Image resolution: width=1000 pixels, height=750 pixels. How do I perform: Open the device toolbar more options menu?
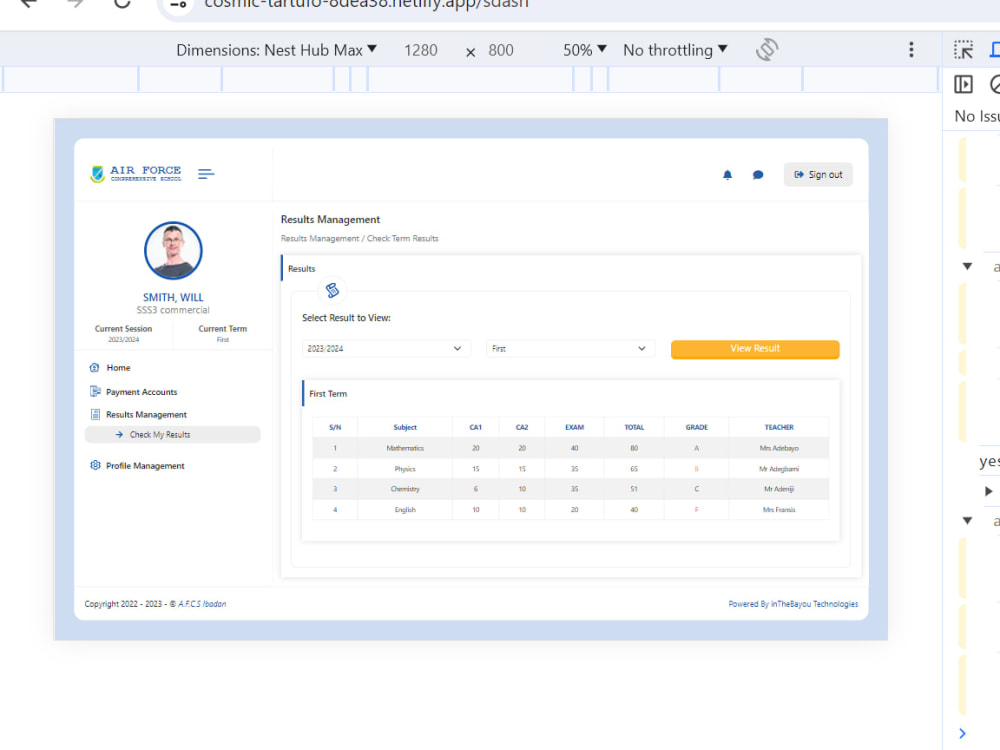(911, 50)
